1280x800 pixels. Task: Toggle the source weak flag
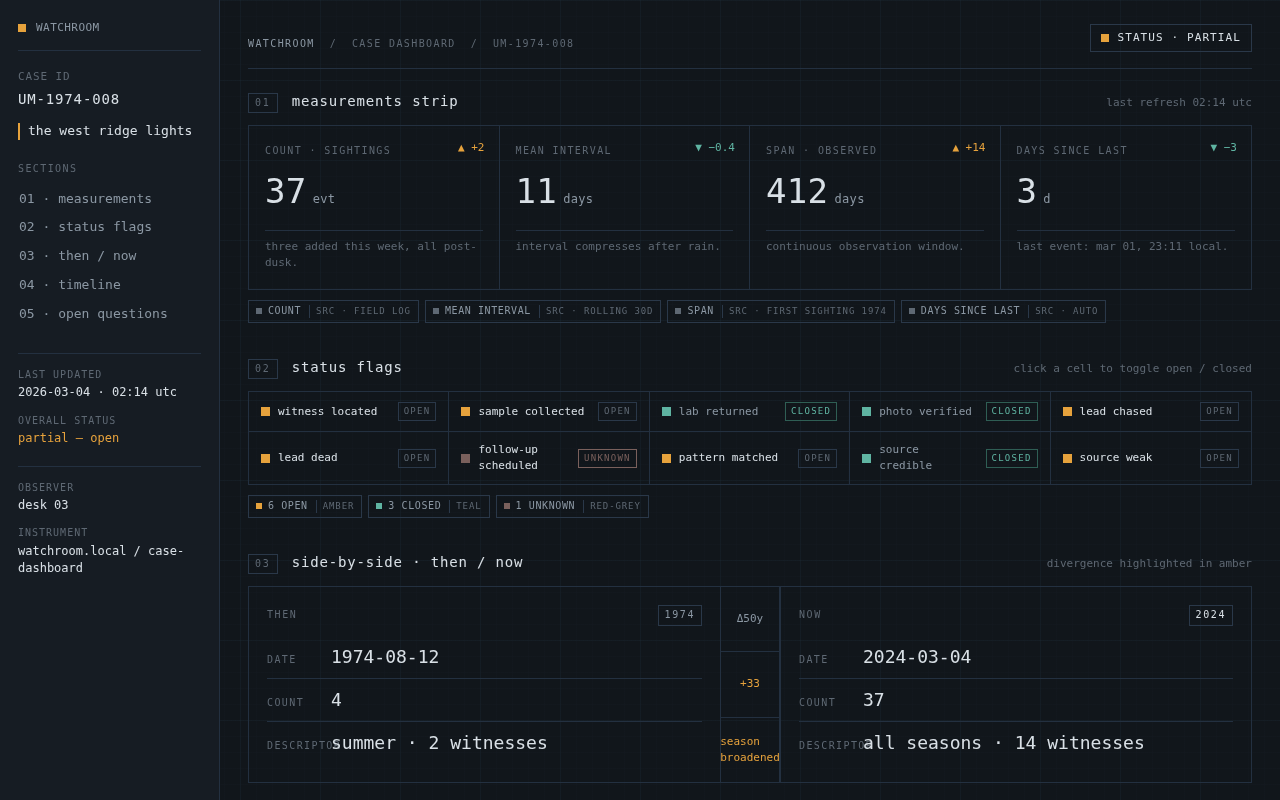[1151, 458]
